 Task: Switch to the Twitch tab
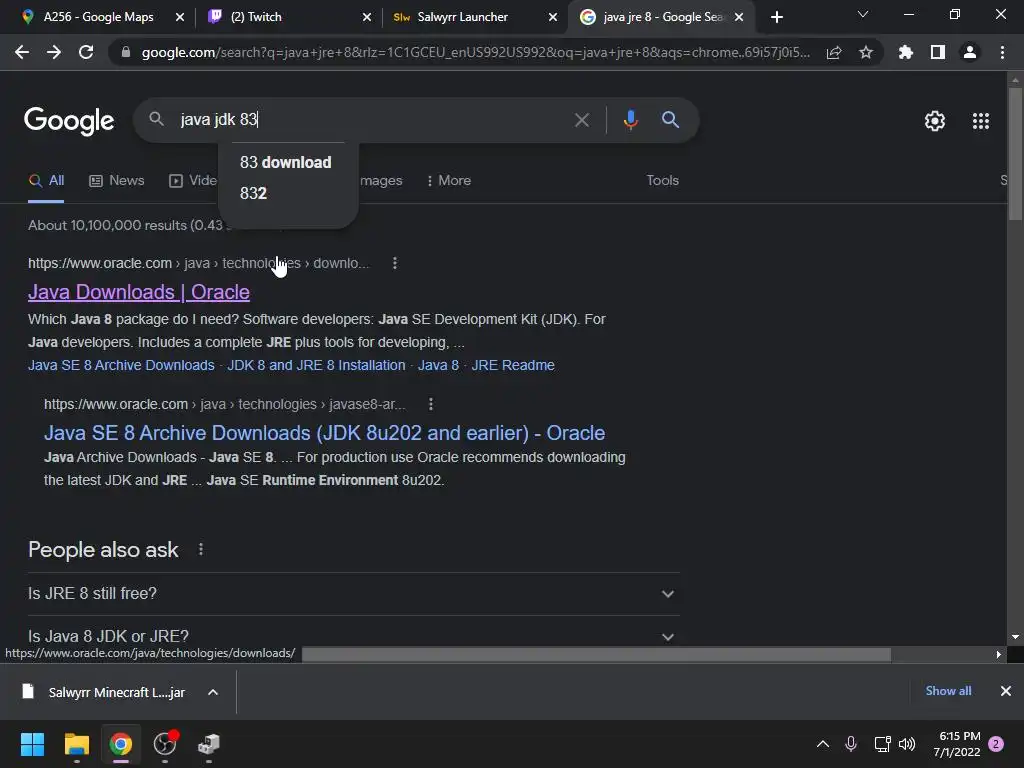256,17
